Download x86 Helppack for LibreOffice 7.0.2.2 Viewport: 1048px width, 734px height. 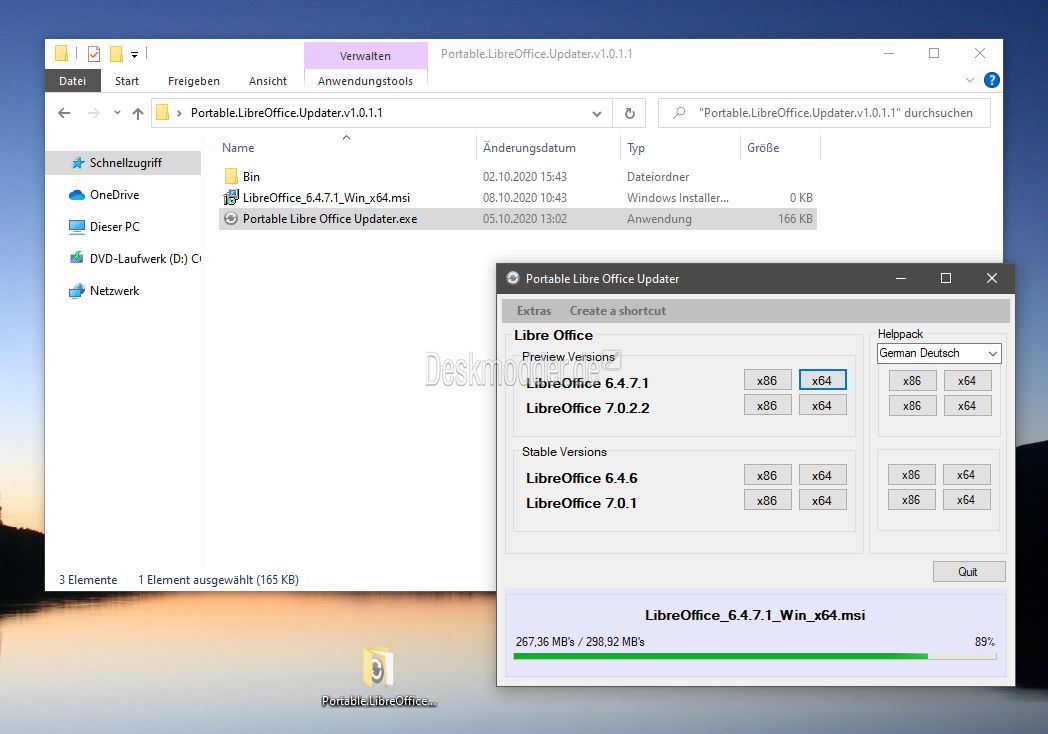click(912, 405)
